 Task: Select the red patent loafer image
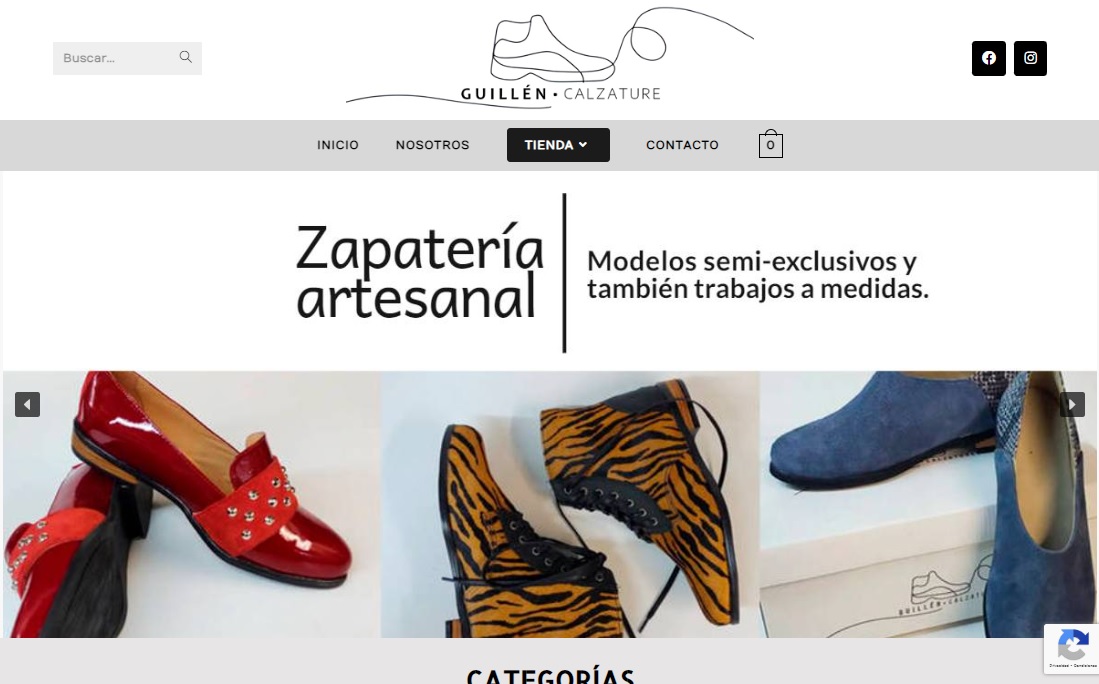coord(191,504)
